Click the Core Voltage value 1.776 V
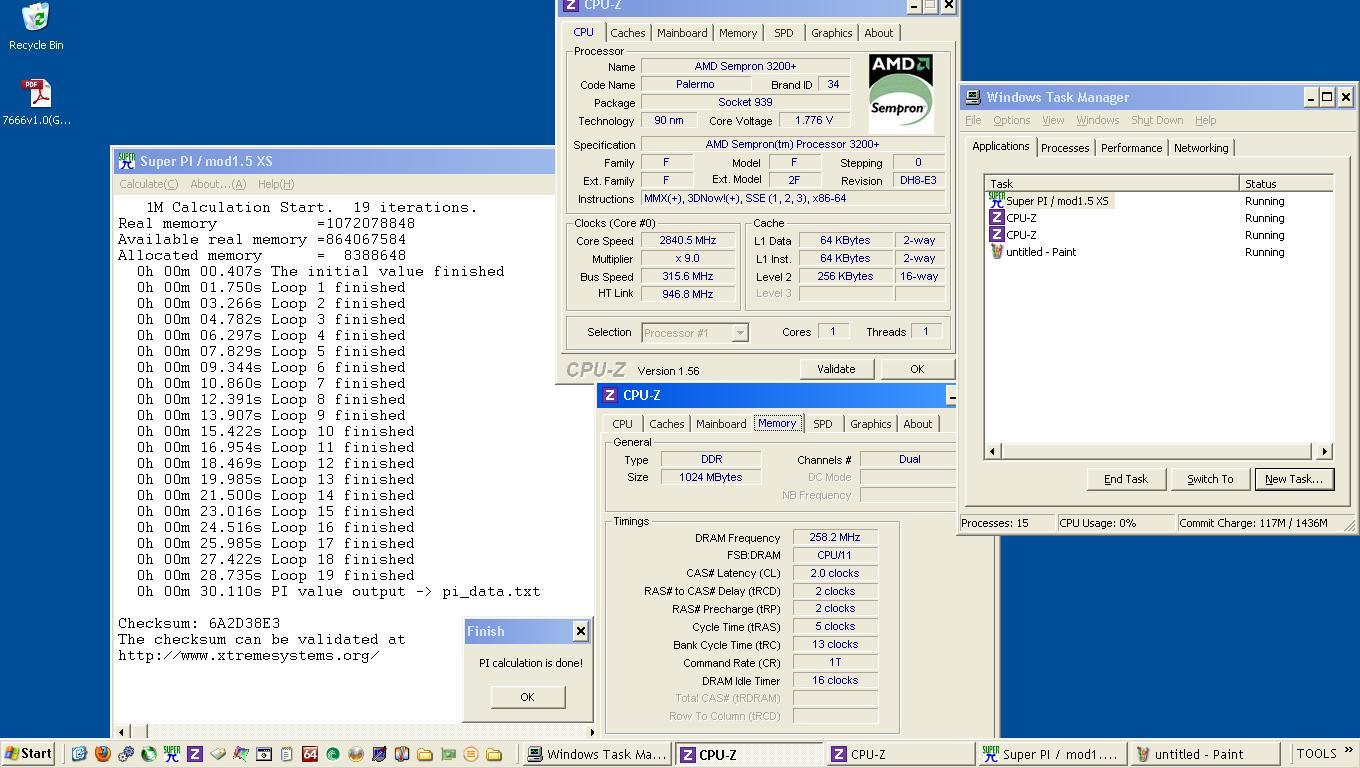This screenshot has width=1360, height=768. 813,121
